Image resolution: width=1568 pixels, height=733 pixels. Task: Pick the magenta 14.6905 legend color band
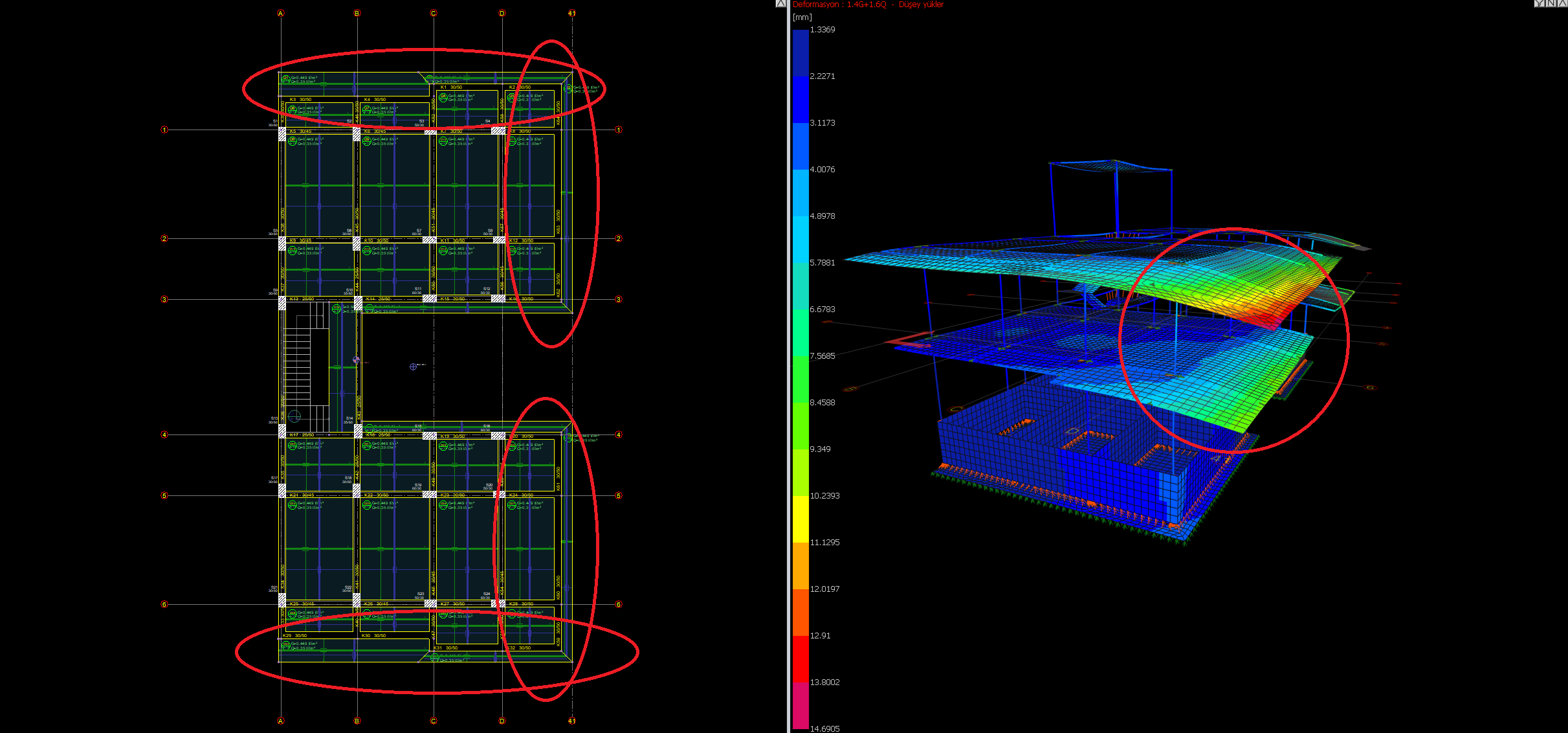(801, 705)
